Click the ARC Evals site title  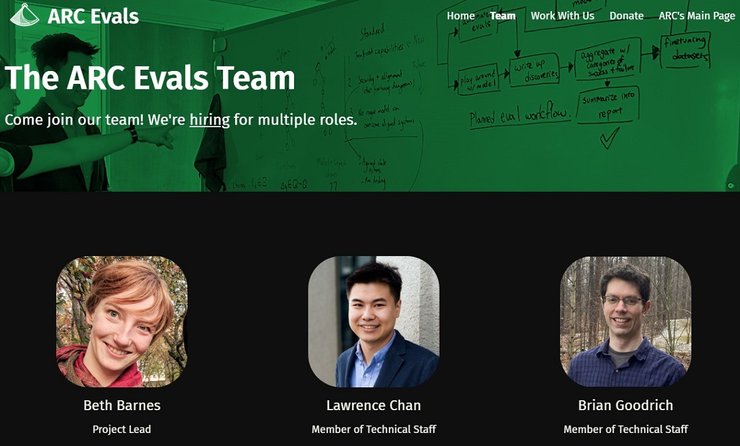(x=93, y=17)
